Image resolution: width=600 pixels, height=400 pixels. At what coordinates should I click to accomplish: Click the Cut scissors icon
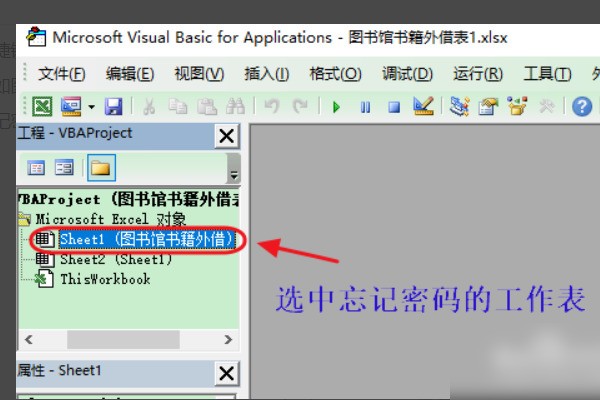click(x=149, y=106)
